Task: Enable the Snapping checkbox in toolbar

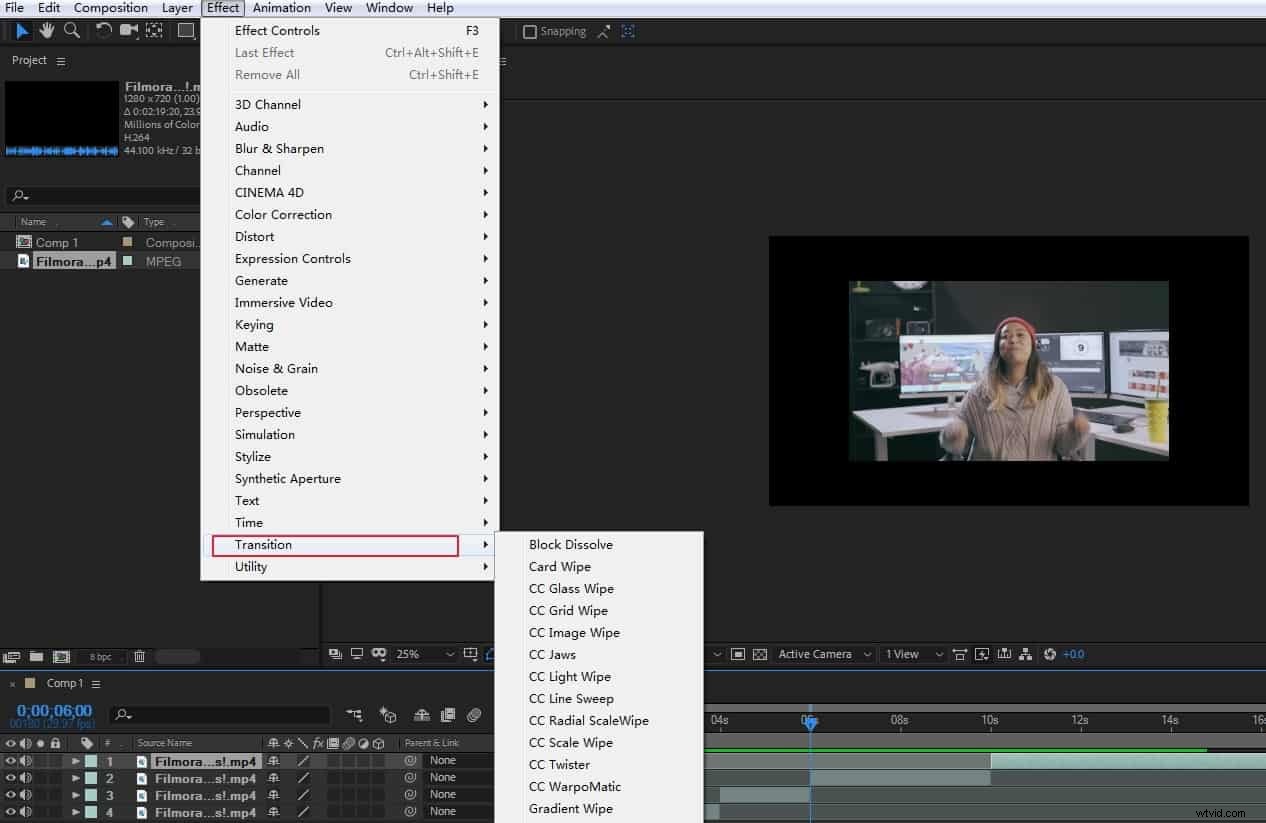Action: 529,31
